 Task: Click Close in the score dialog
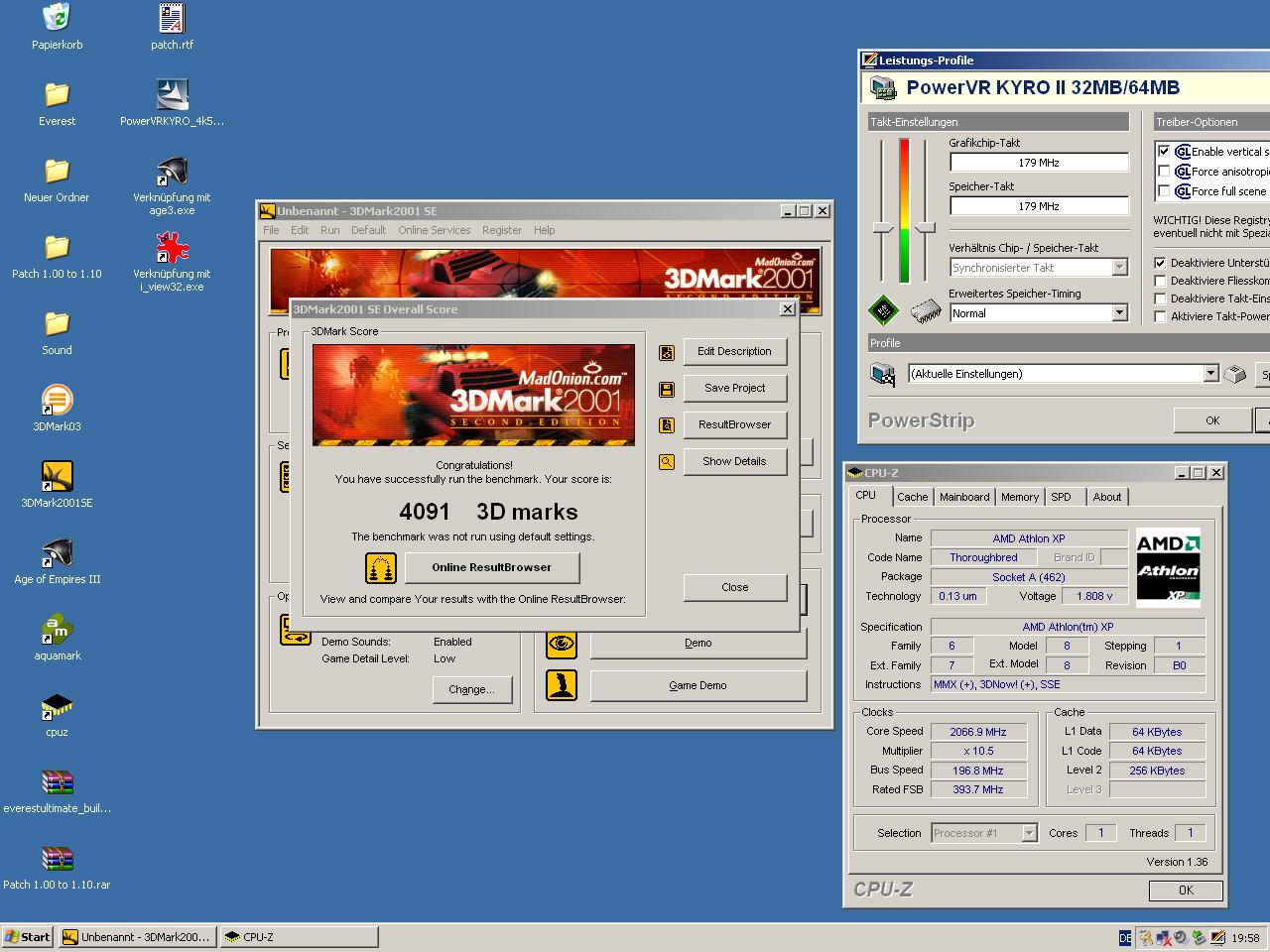734,587
